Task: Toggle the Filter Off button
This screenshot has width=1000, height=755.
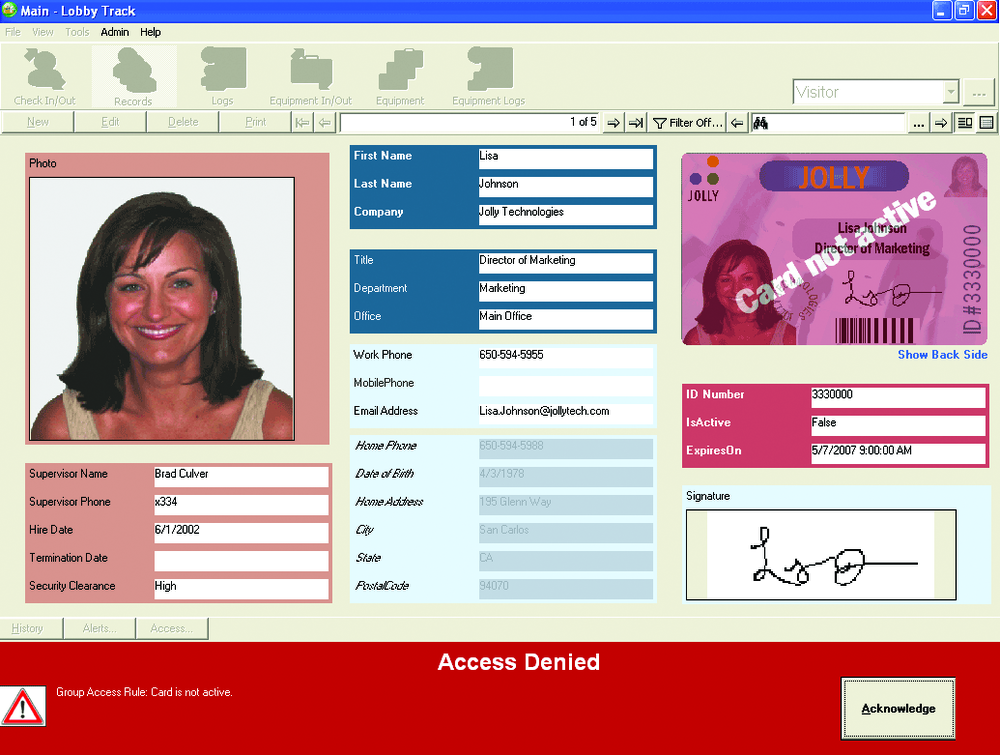Action: point(688,122)
